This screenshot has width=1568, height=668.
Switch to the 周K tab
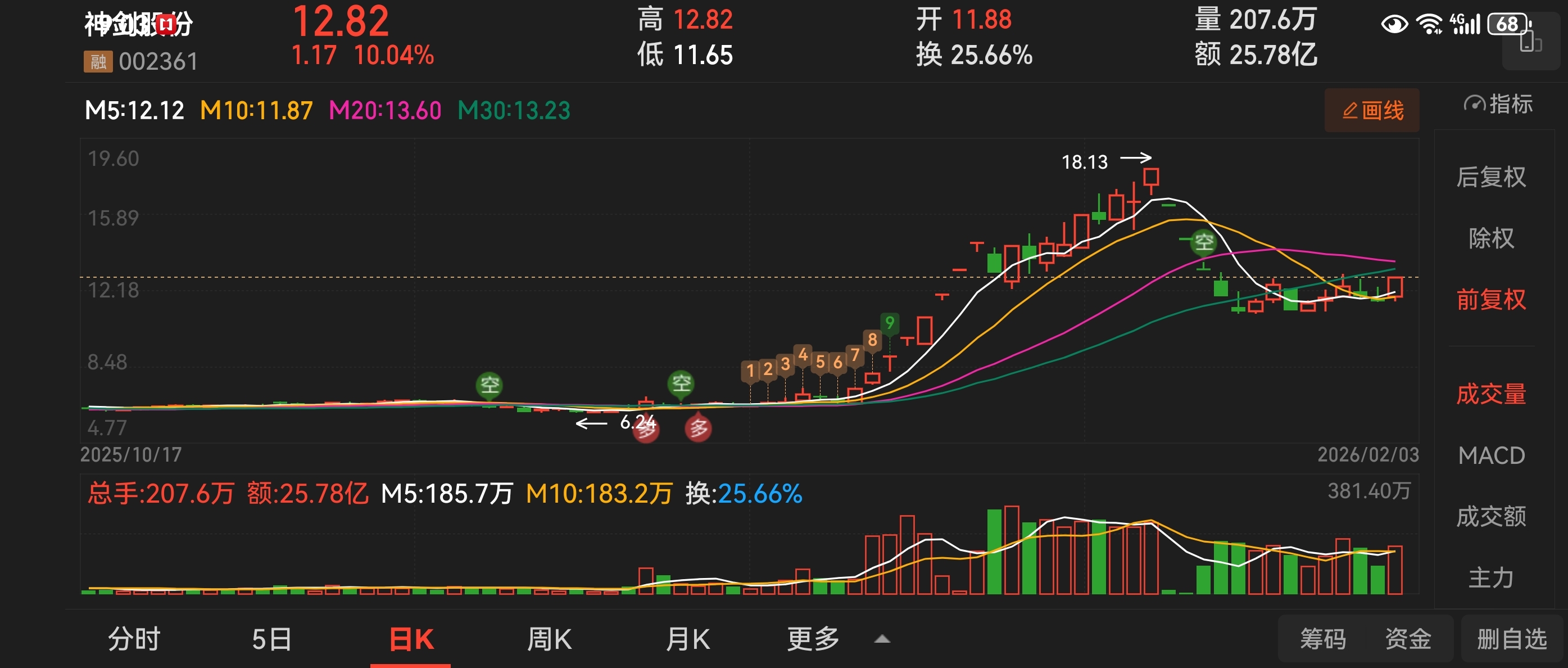coord(549,639)
